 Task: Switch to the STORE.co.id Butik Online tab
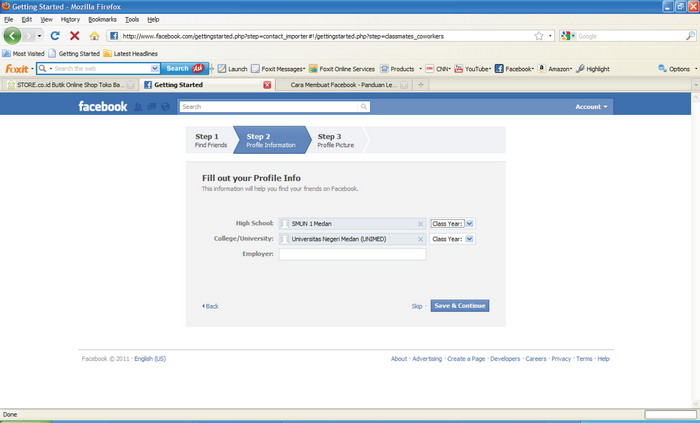pos(71,85)
